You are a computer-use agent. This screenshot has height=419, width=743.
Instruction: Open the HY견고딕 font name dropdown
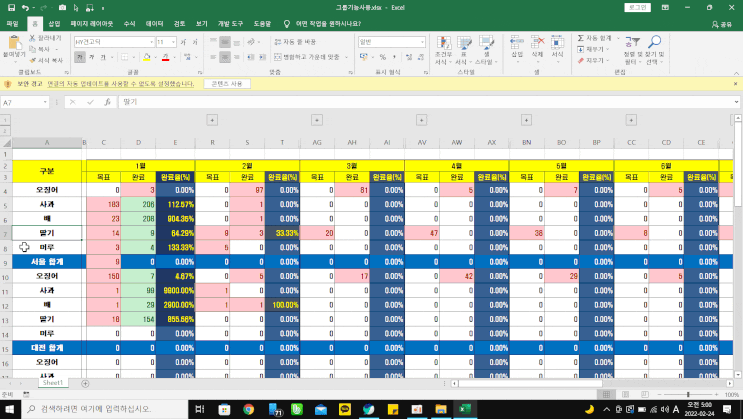click(152, 42)
